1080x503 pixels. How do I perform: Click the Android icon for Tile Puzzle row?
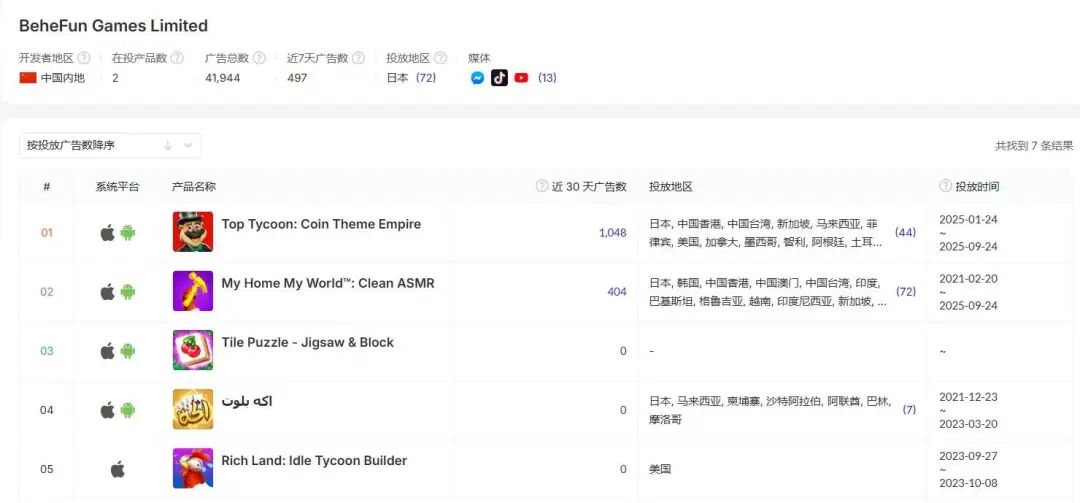pyautogui.click(x=128, y=351)
